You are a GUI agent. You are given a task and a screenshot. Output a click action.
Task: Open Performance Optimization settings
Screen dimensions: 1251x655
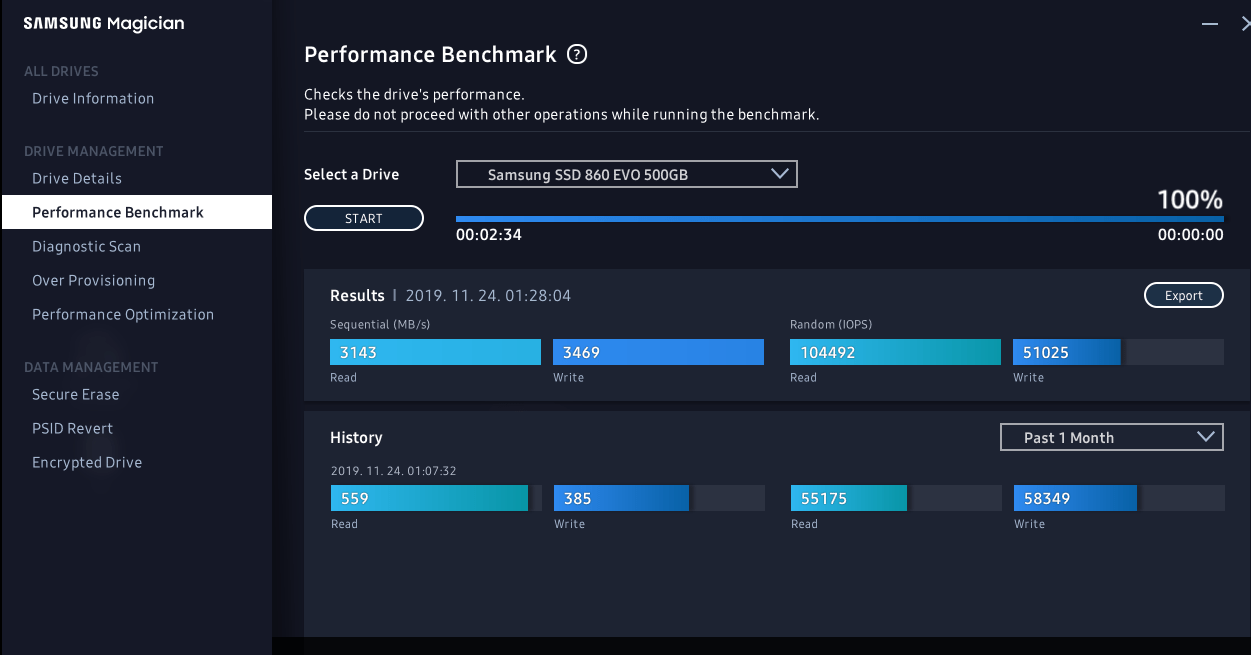click(x=123, y=314)
